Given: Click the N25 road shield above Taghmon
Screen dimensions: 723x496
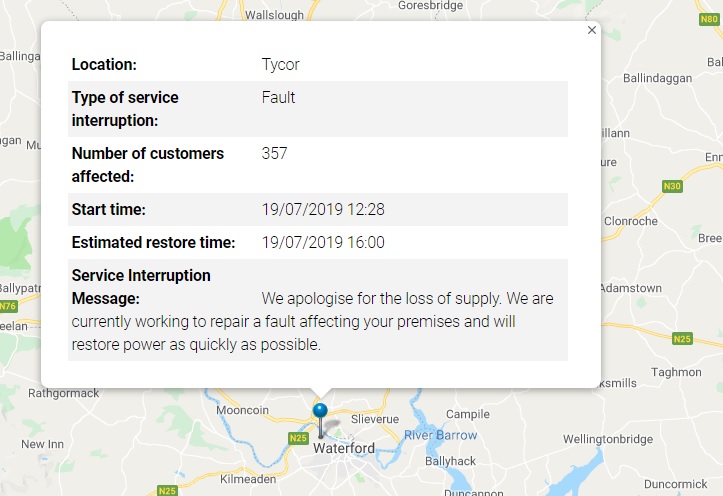Looking at the screenshot, I should (682, 339).
